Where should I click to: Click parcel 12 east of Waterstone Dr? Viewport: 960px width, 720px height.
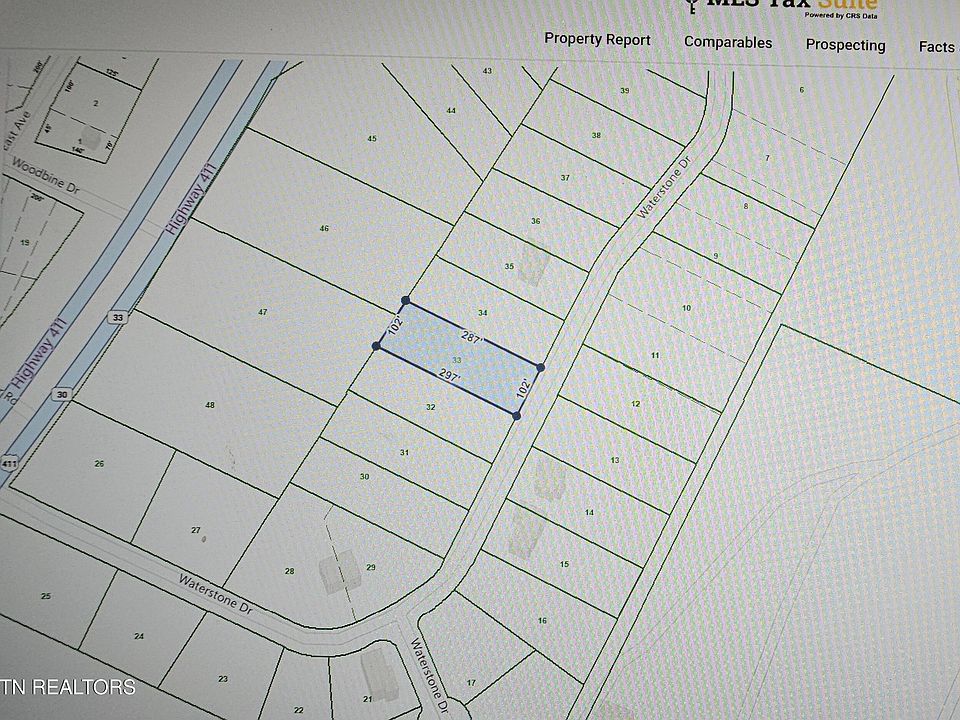(x=635, y=404)
